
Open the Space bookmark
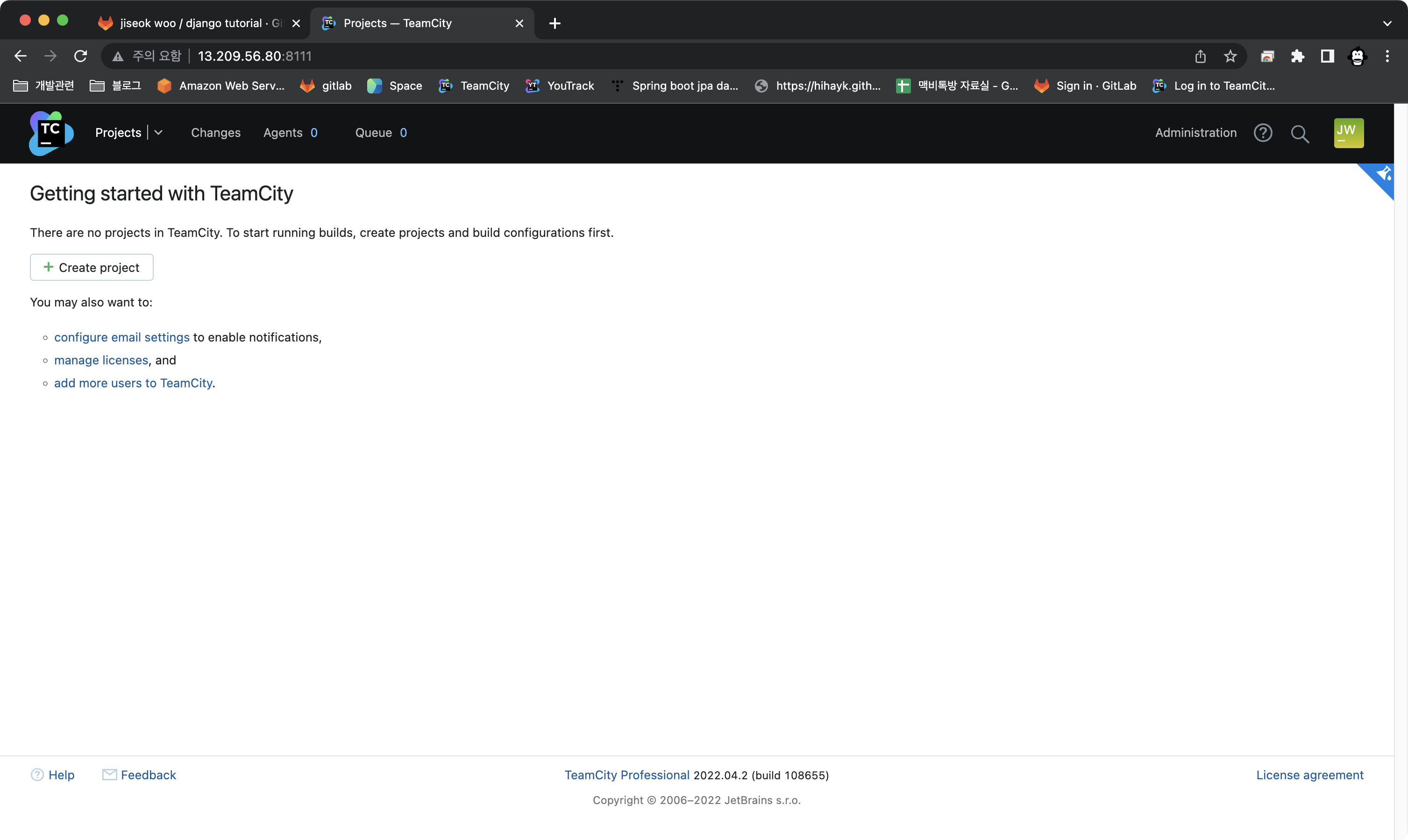pos(395,85)
